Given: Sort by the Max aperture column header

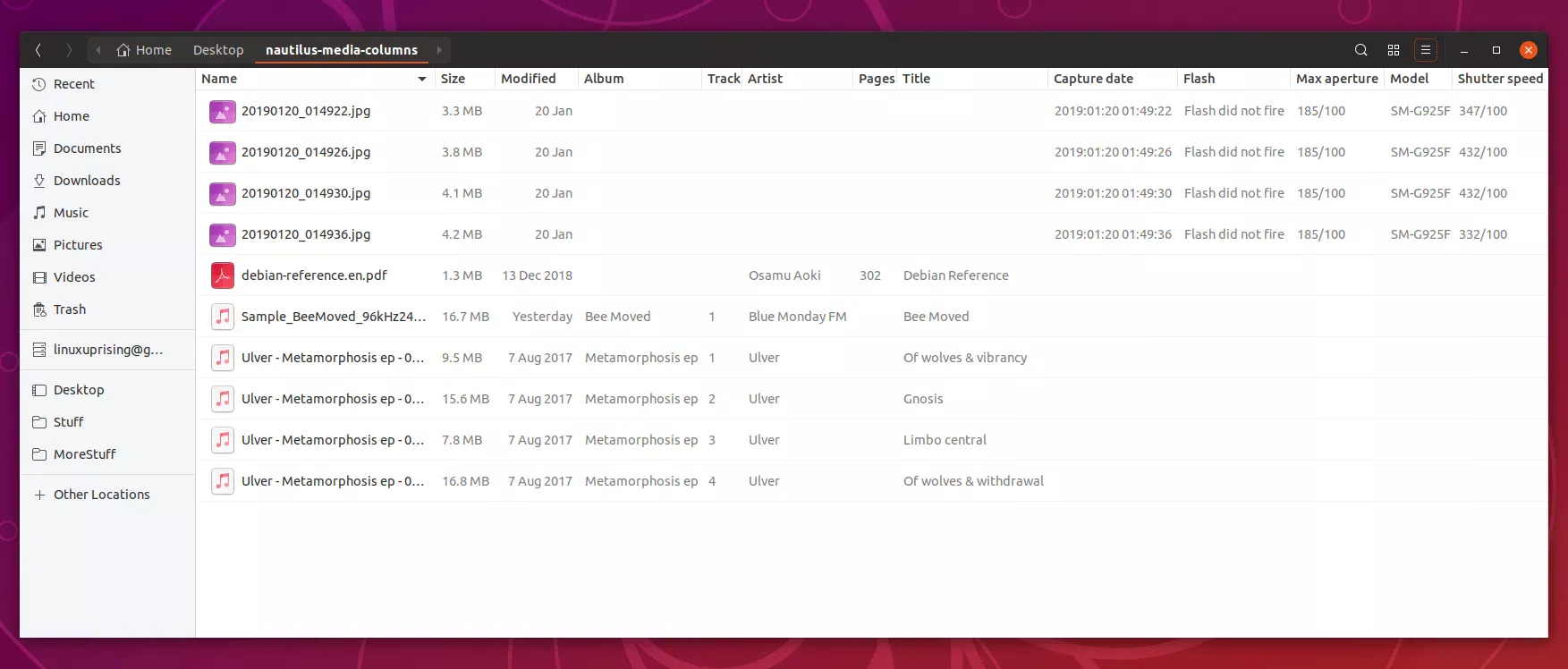Looking at the screenshot, I should click(x=1337, y=79).
